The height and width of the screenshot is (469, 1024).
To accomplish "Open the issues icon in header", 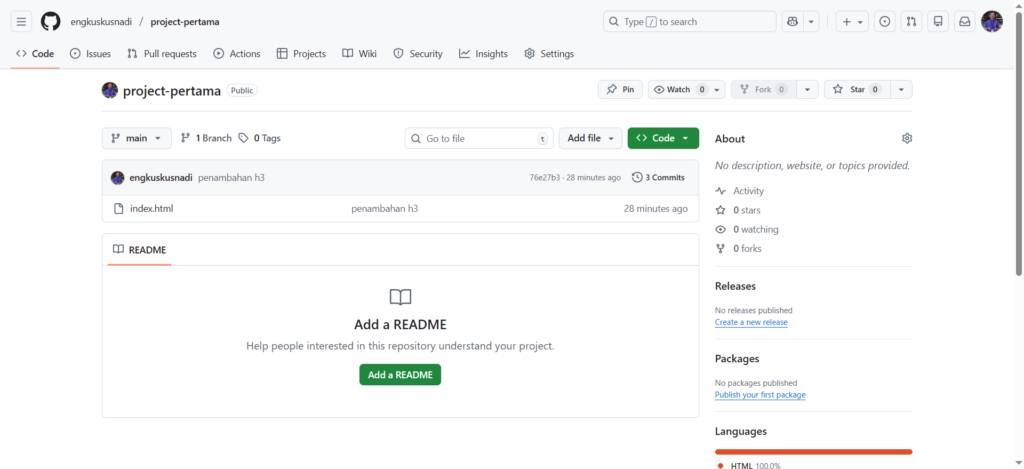I will (884, 21).
